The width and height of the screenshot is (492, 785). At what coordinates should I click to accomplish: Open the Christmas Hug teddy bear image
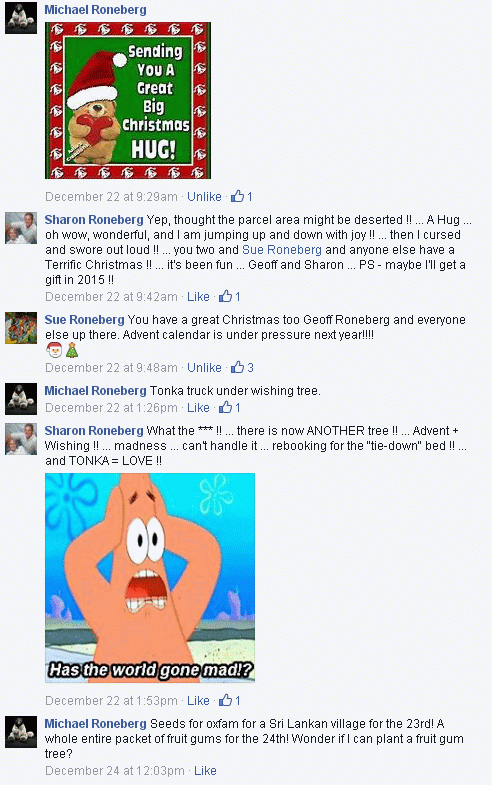coord(128,100)
